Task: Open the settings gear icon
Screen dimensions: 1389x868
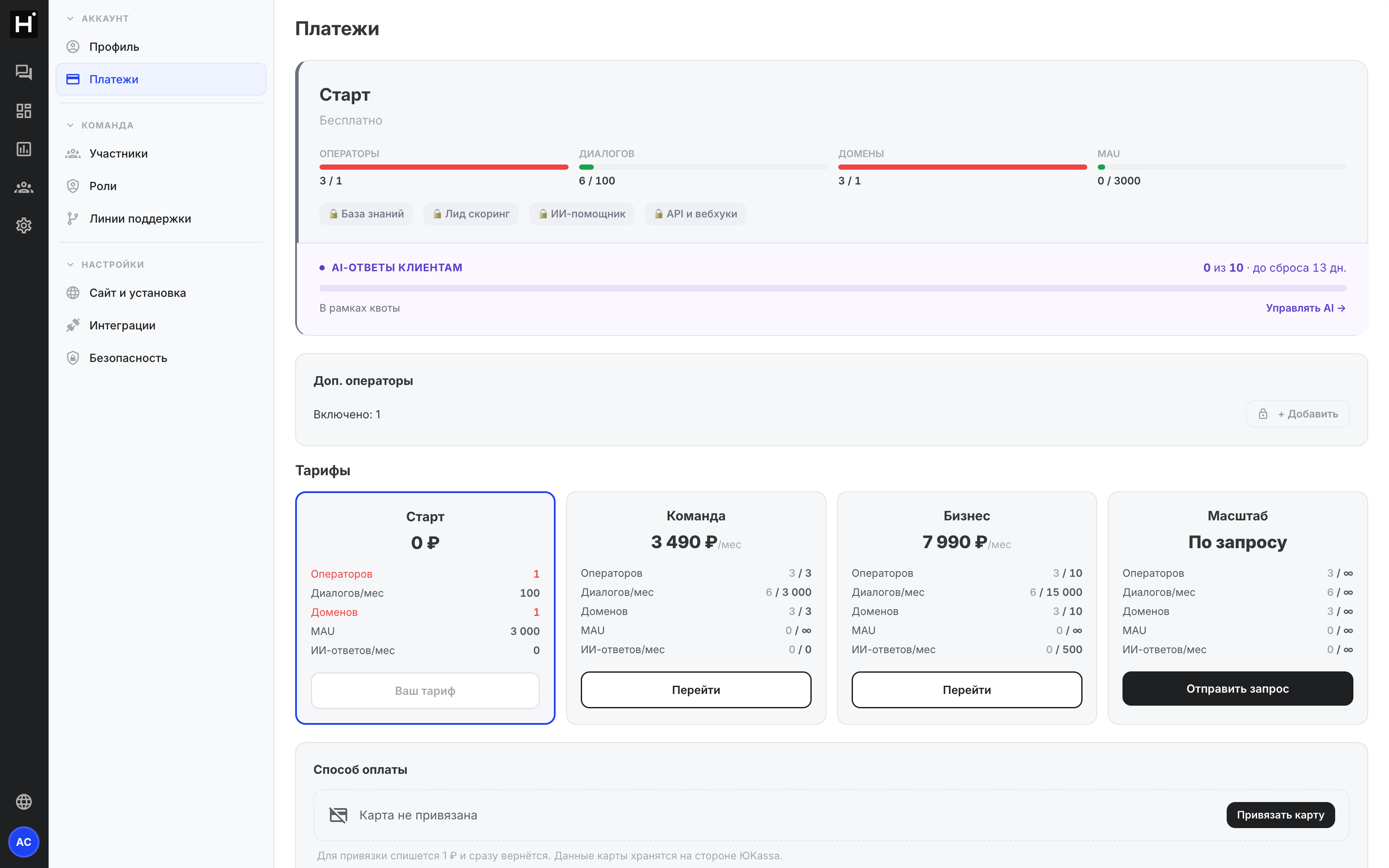Action: click(x=23, y=226)
